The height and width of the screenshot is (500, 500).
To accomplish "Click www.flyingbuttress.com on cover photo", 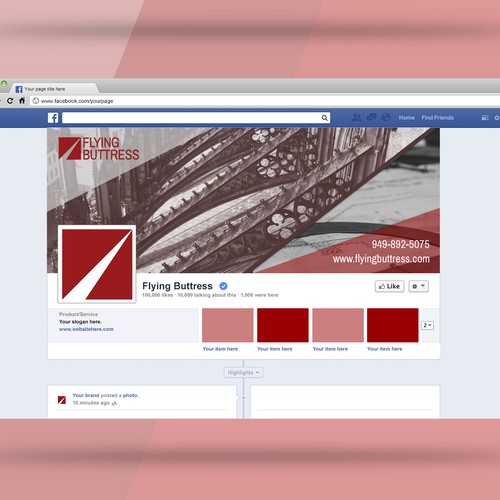I will 381,259.
